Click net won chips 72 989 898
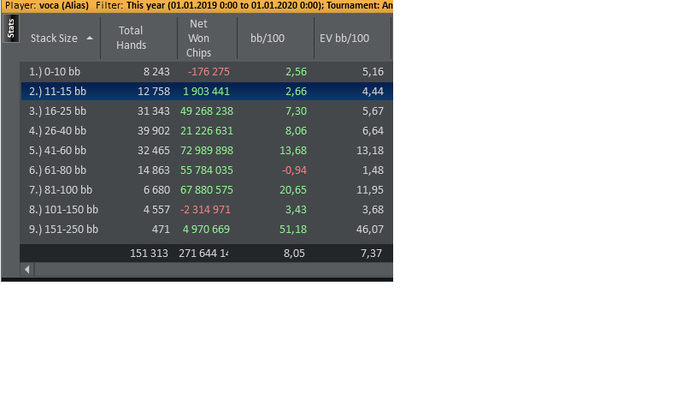700x394 pixels. point(207,150)
